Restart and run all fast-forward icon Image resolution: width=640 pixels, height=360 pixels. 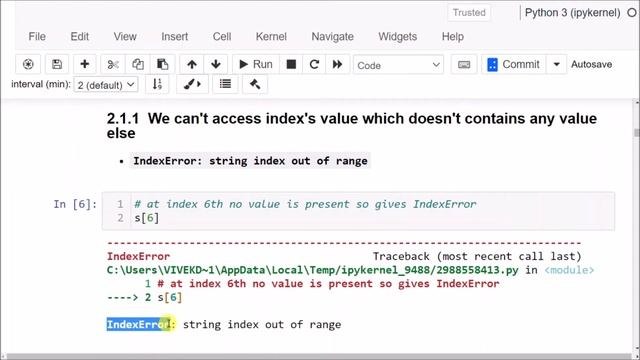[337, 64]
